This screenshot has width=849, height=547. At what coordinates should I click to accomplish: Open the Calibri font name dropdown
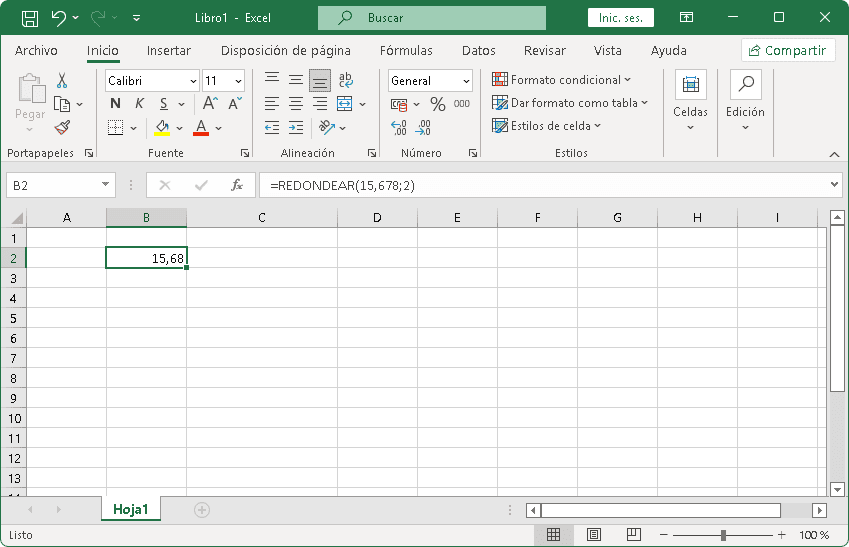click(x=152, y=81)
